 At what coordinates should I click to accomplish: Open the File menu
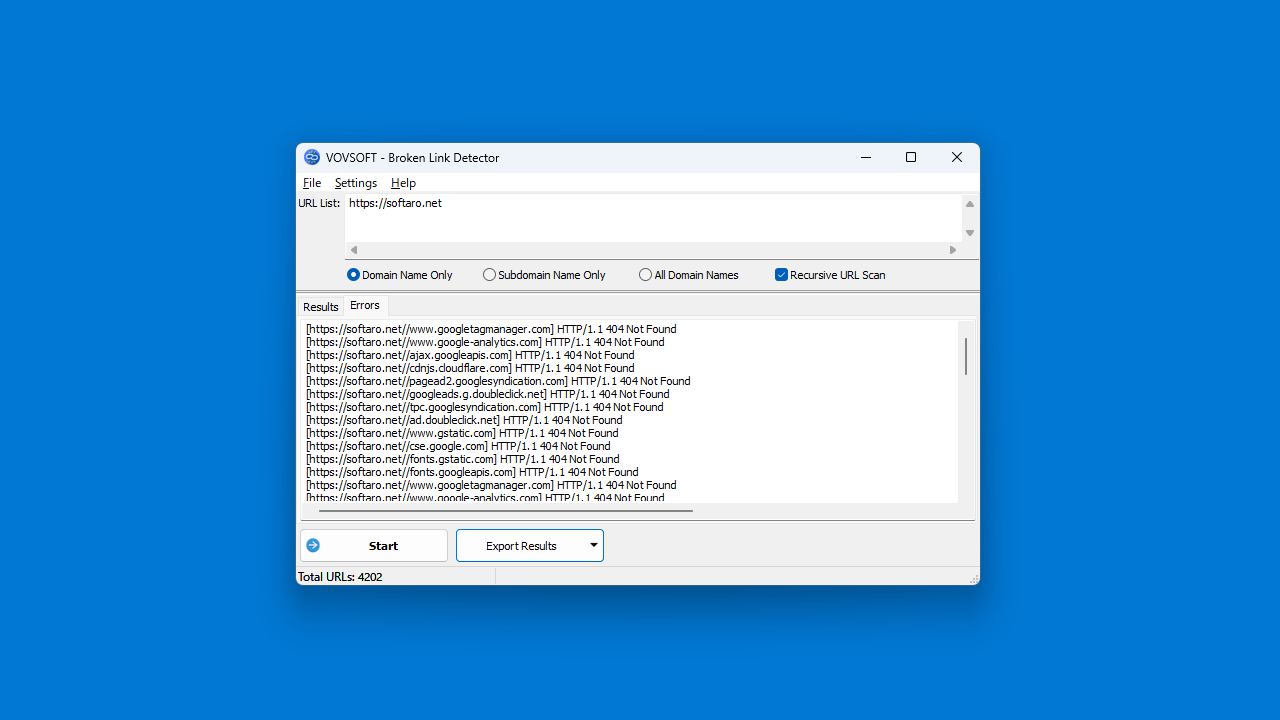[x=312, y=183]
